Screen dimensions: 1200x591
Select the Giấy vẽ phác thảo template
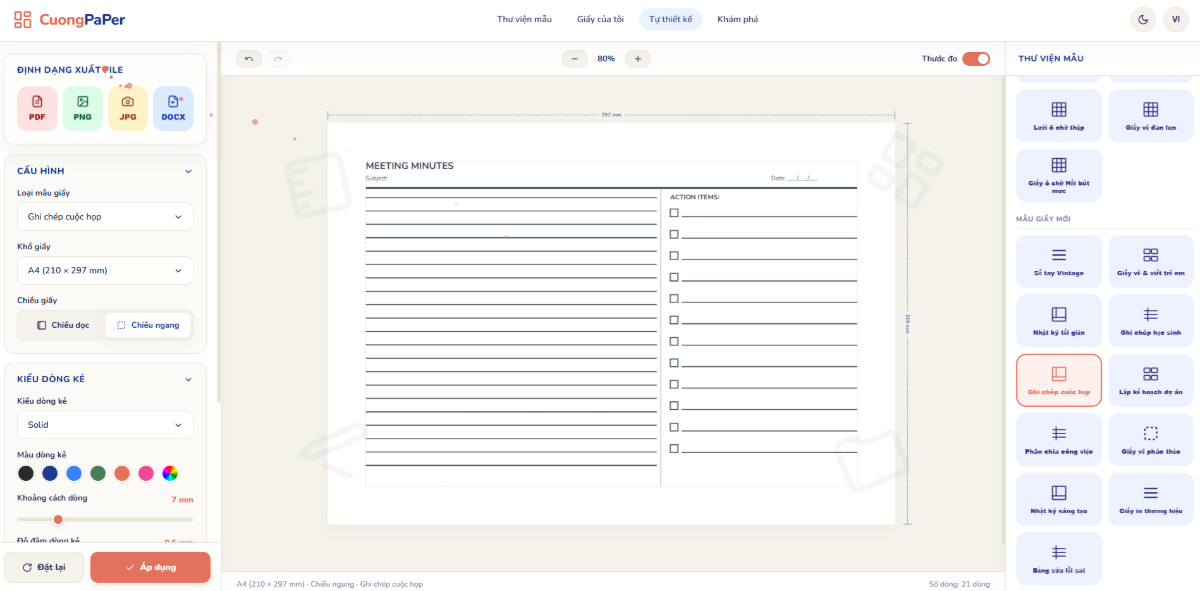[1151, 440]
